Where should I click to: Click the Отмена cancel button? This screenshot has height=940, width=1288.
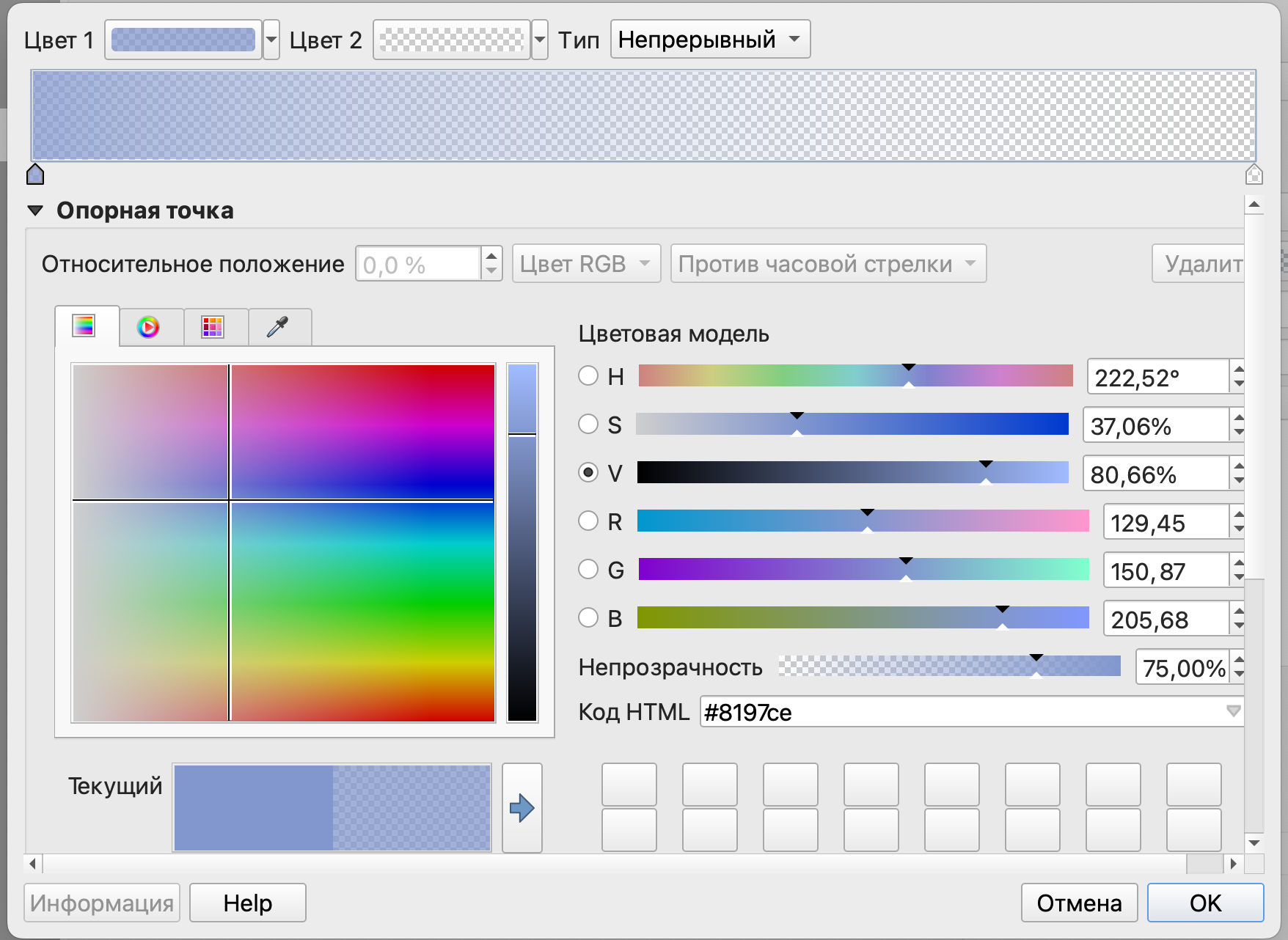tap(1079, 903)
